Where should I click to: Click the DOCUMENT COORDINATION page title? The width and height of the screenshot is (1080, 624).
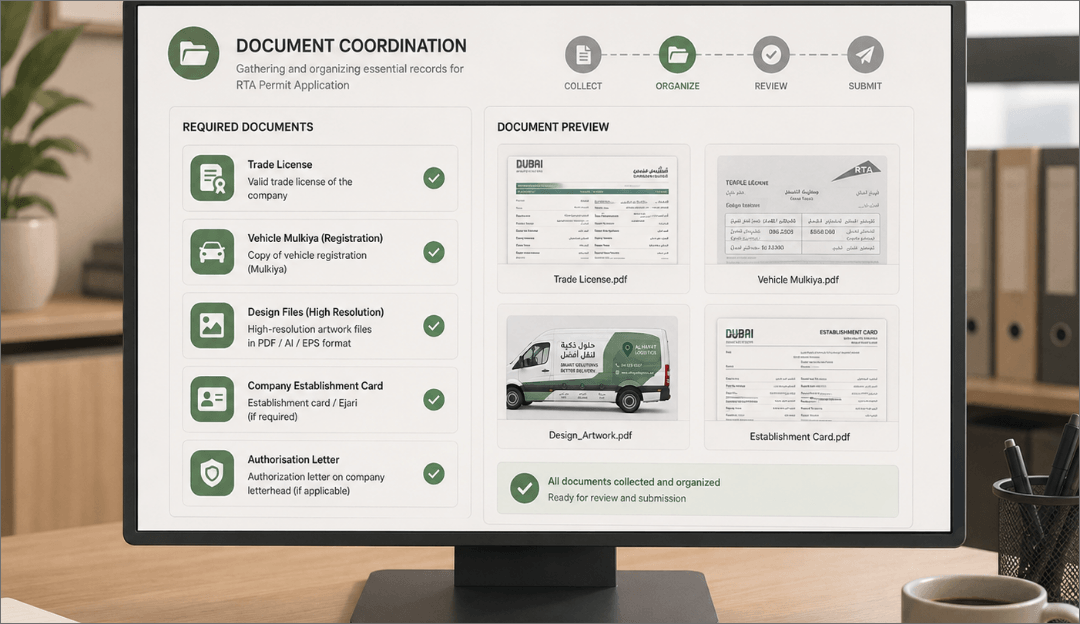[351, 45]
